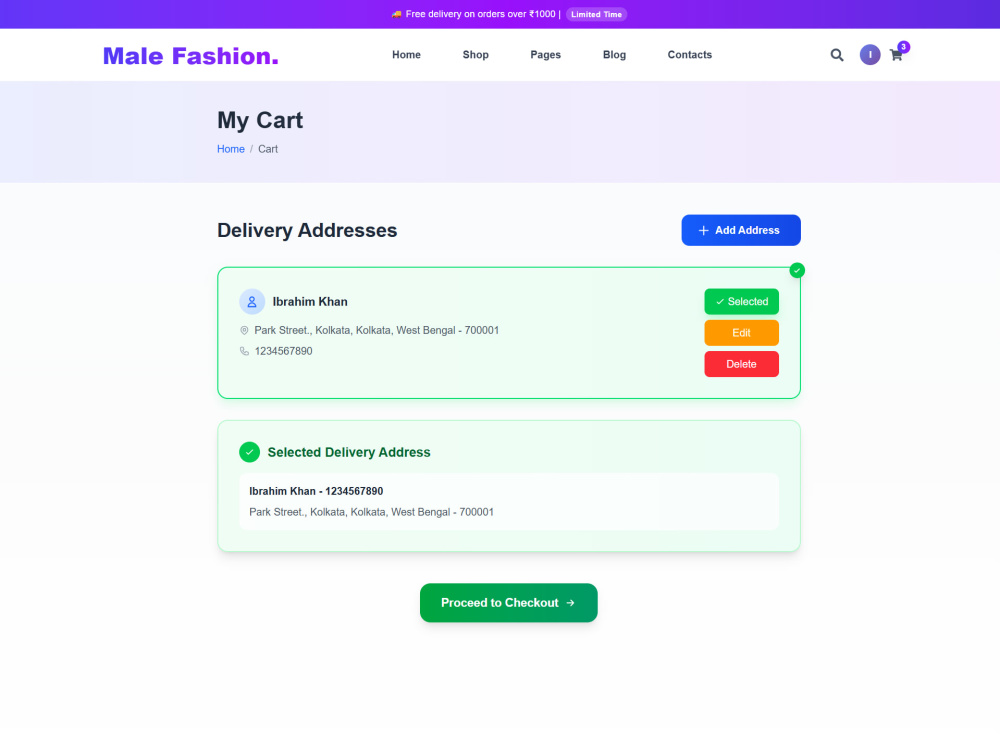Screen dimensions: 1000x750
Task: Click the 'Selected Delivery Address' heading
Action: tap(349, 452)
